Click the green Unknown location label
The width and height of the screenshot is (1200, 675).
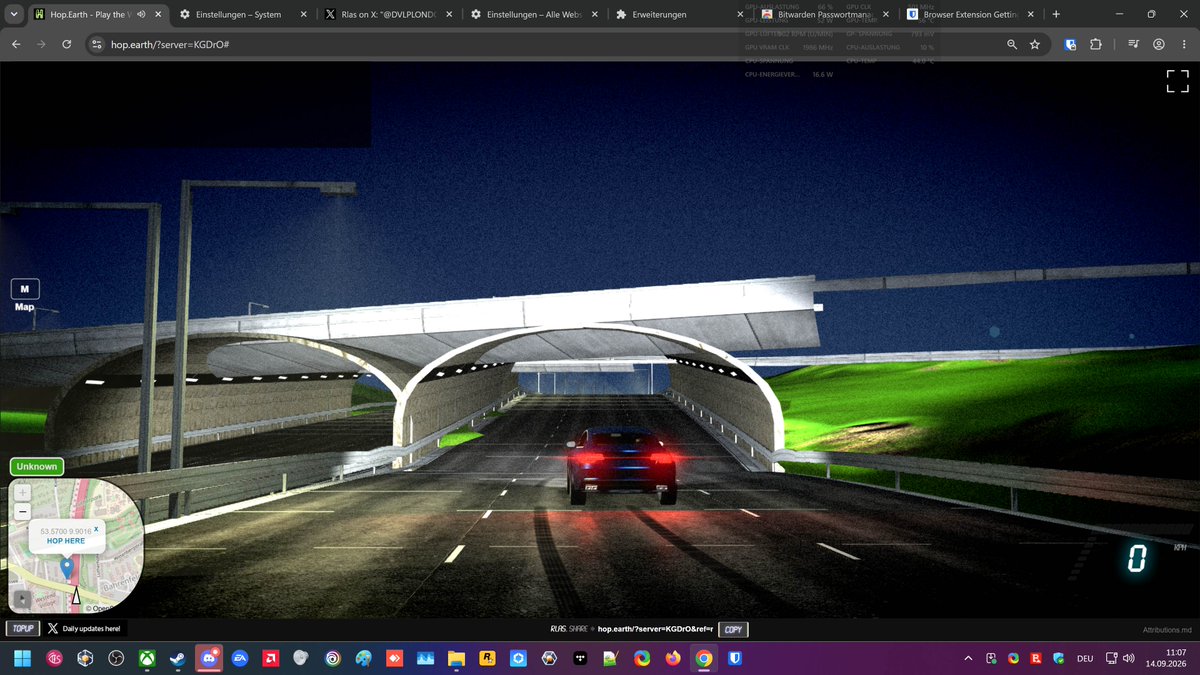pyautogui.click(x=37, y=466)
